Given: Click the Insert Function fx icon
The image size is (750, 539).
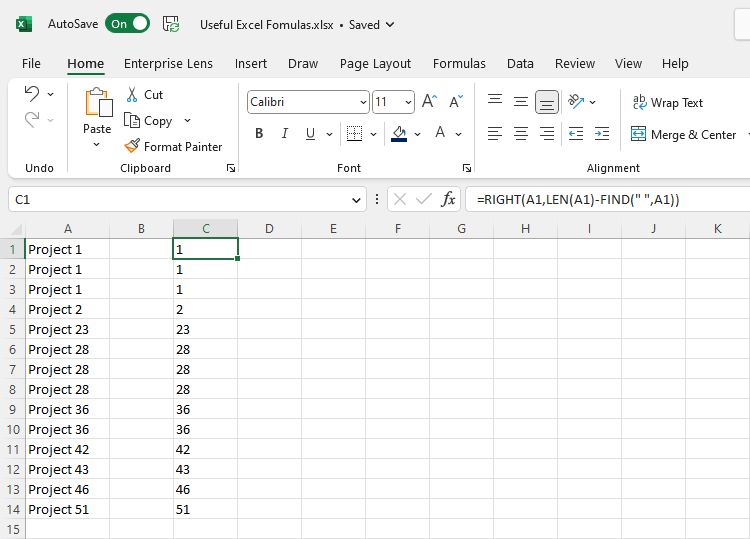Looking at the screenshot, I should (x=449, y=200).
